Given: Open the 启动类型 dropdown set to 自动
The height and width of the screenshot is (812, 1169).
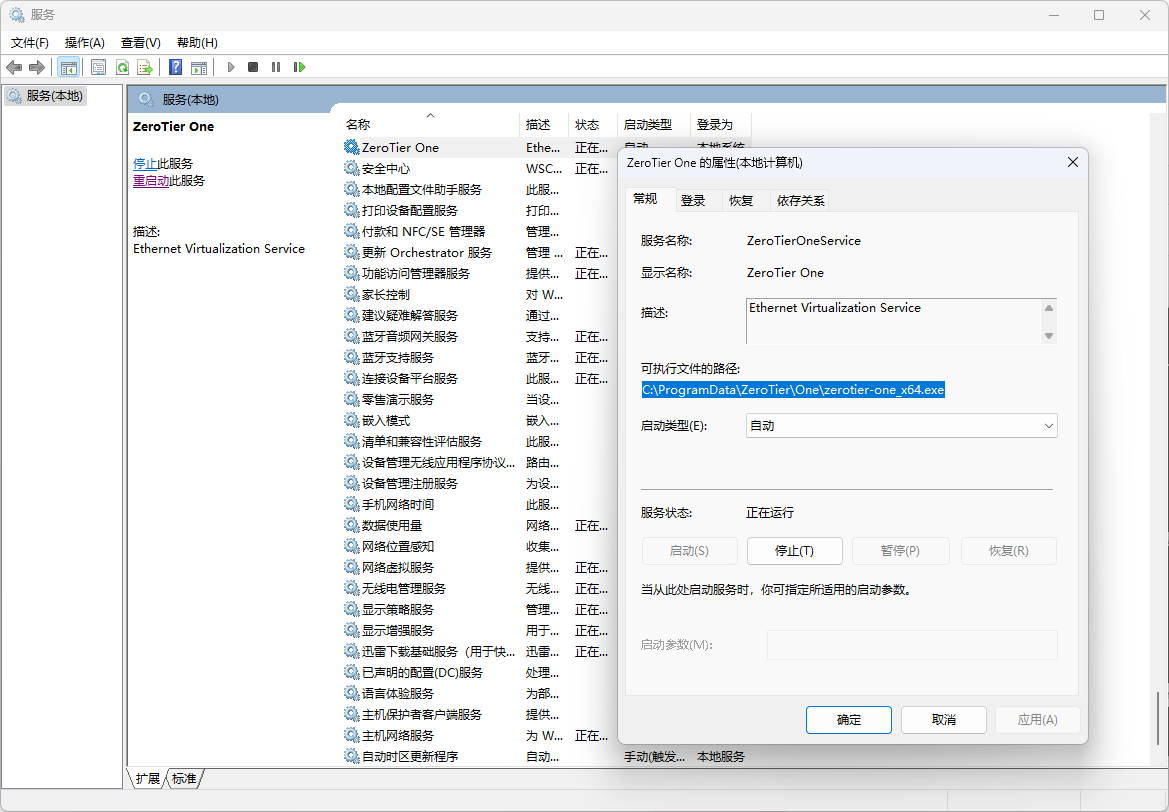Looking at the screenshot, I should click(x=901, y=426).
